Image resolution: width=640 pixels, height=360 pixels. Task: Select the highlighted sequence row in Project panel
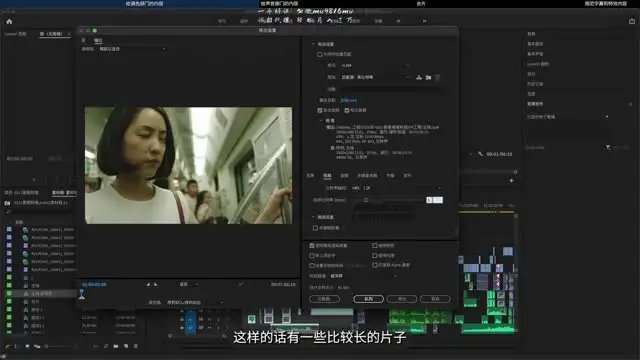pyautogui.click(x=41, y=293)
